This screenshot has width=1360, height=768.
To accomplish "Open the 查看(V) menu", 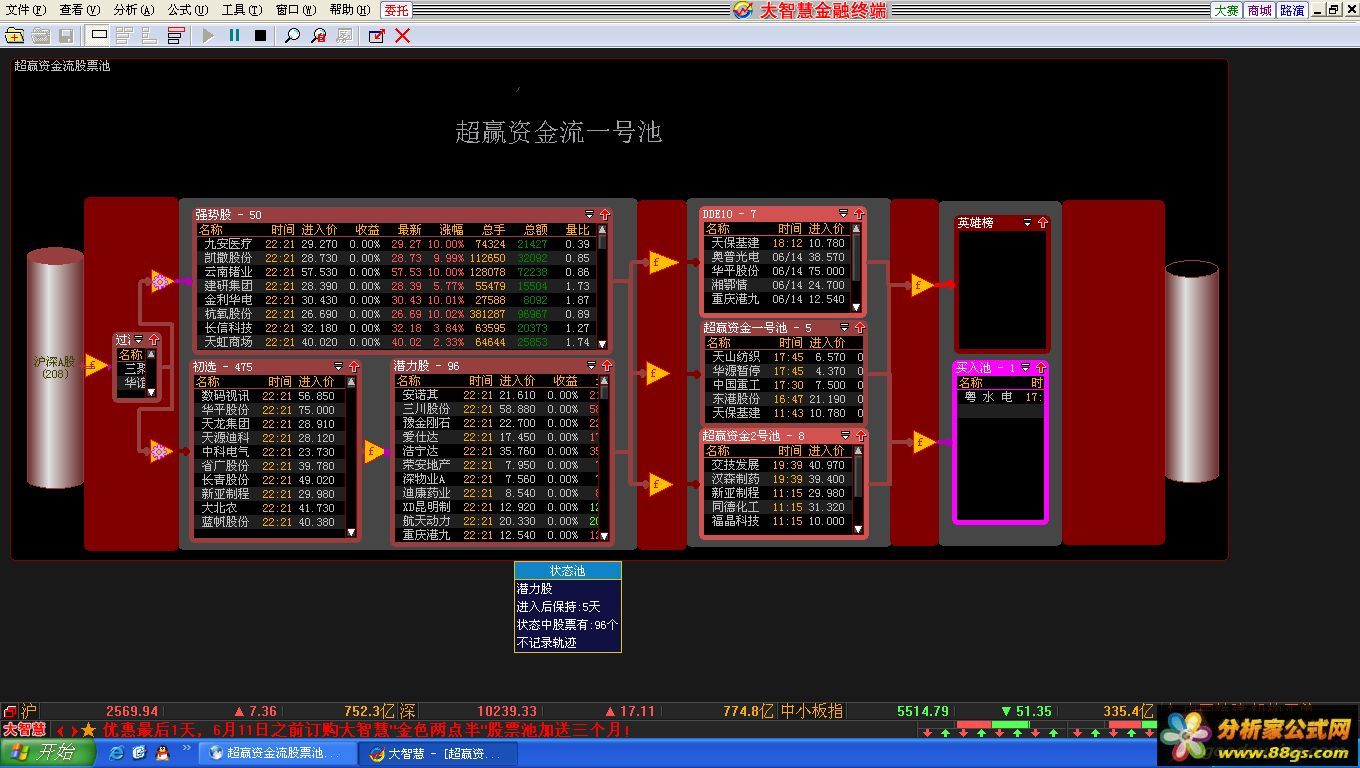I will point(80,10).
